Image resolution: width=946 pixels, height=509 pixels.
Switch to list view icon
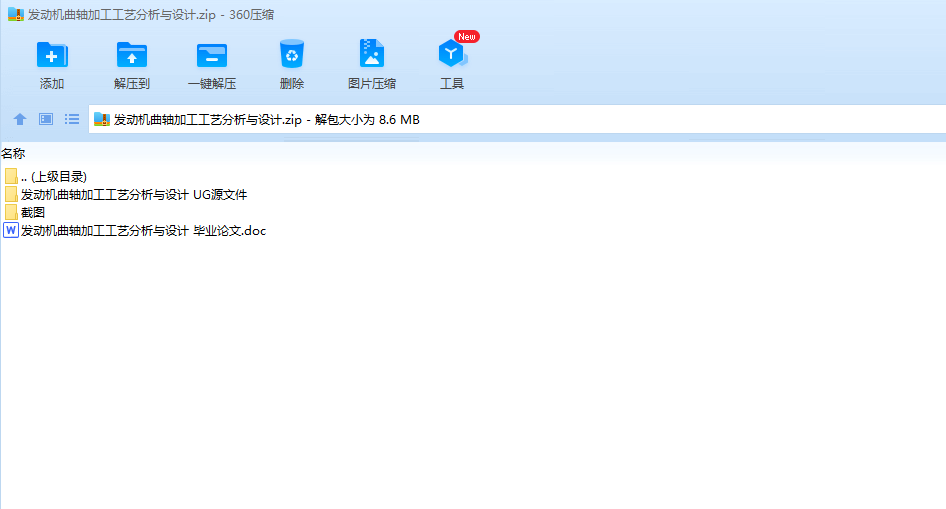[72, 119]
